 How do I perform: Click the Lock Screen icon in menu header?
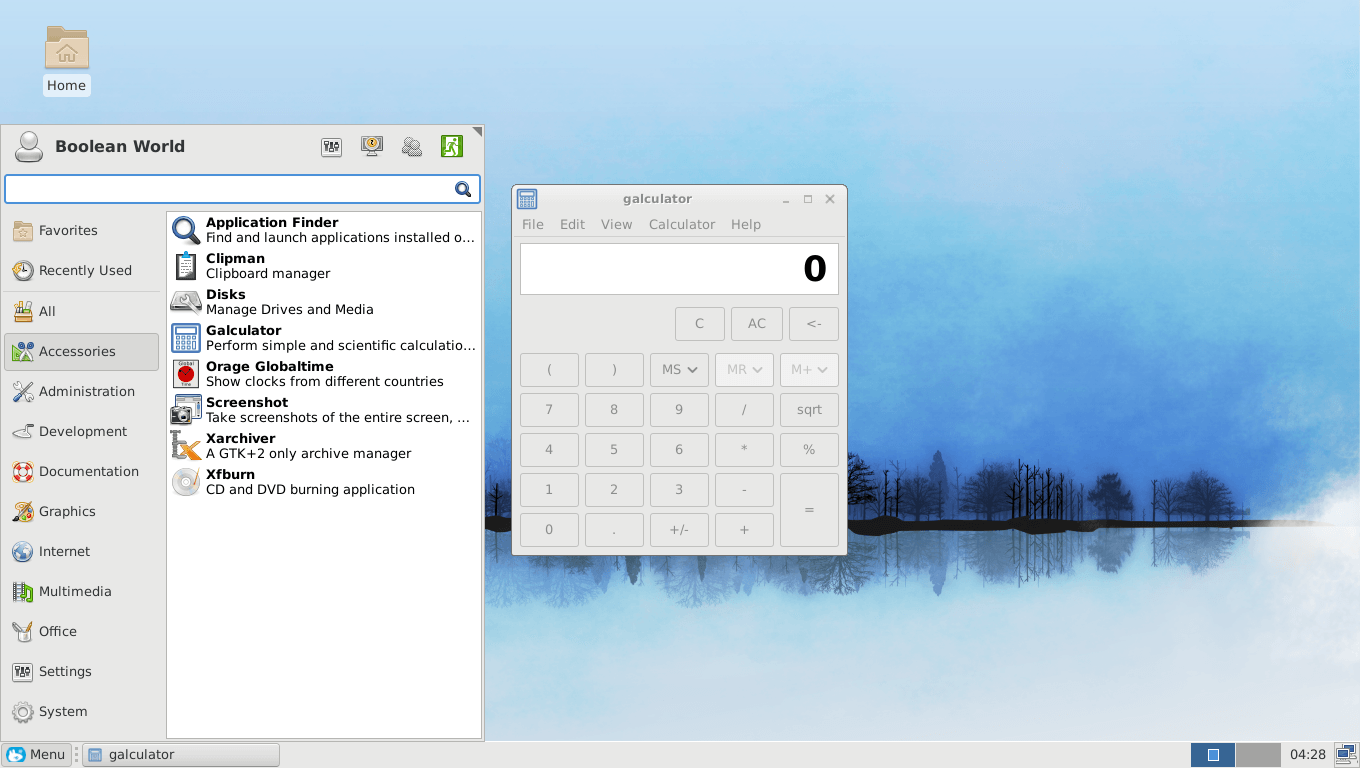click(372, 147)
